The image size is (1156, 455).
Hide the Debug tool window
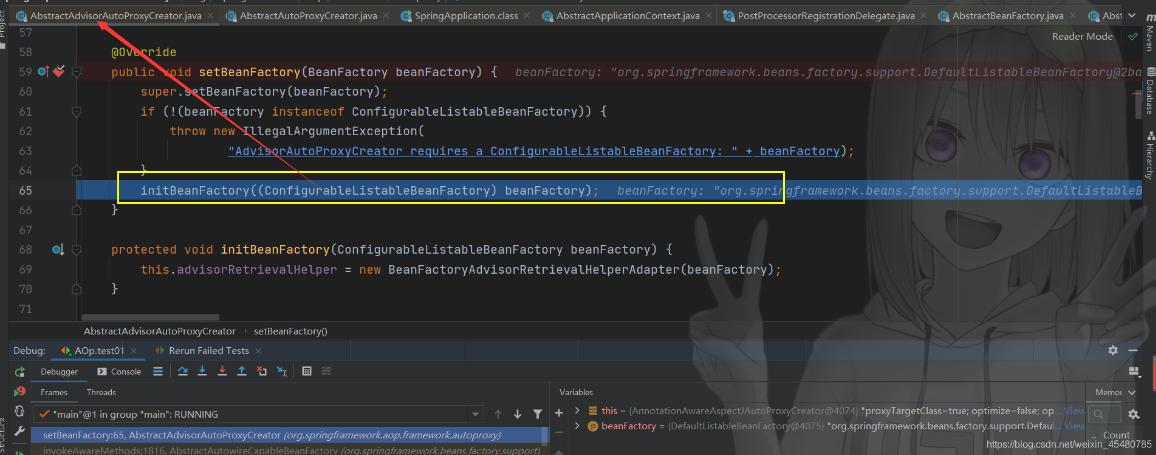[1133, 350]
